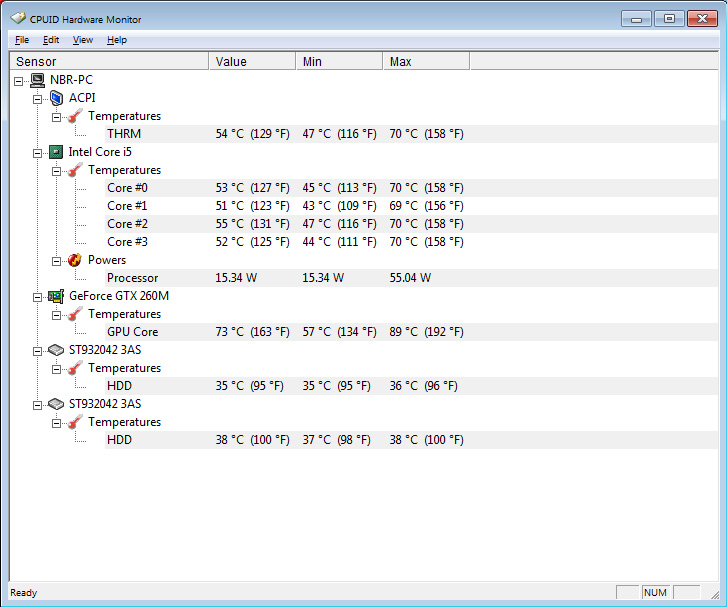Click the ACPI label
727x607 pixels.
82,98
